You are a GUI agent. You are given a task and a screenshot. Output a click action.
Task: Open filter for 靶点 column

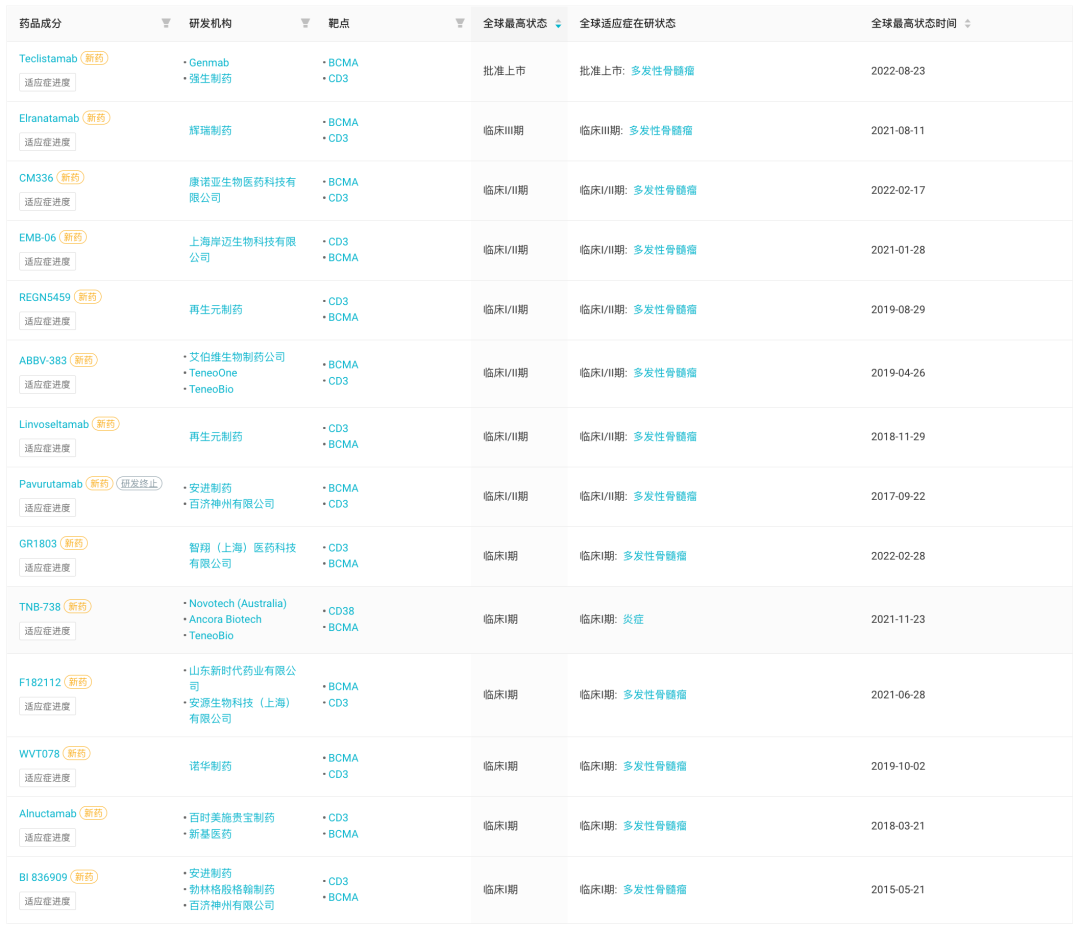460,23
